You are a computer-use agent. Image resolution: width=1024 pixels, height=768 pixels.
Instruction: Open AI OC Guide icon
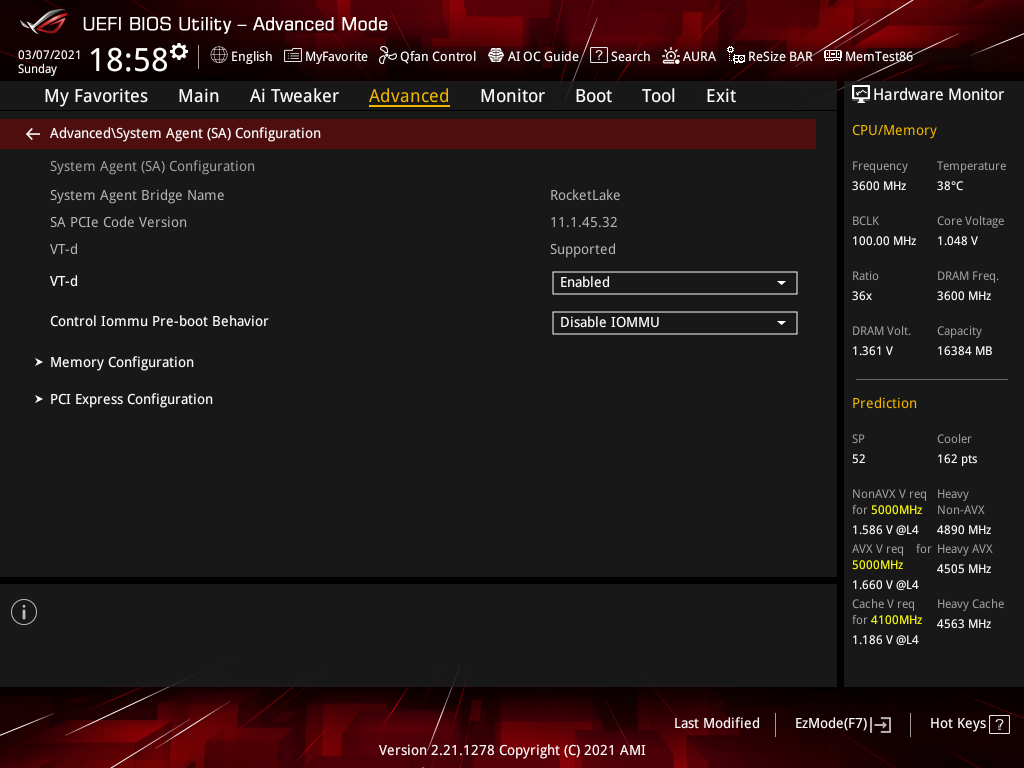(x=496, y=56)
